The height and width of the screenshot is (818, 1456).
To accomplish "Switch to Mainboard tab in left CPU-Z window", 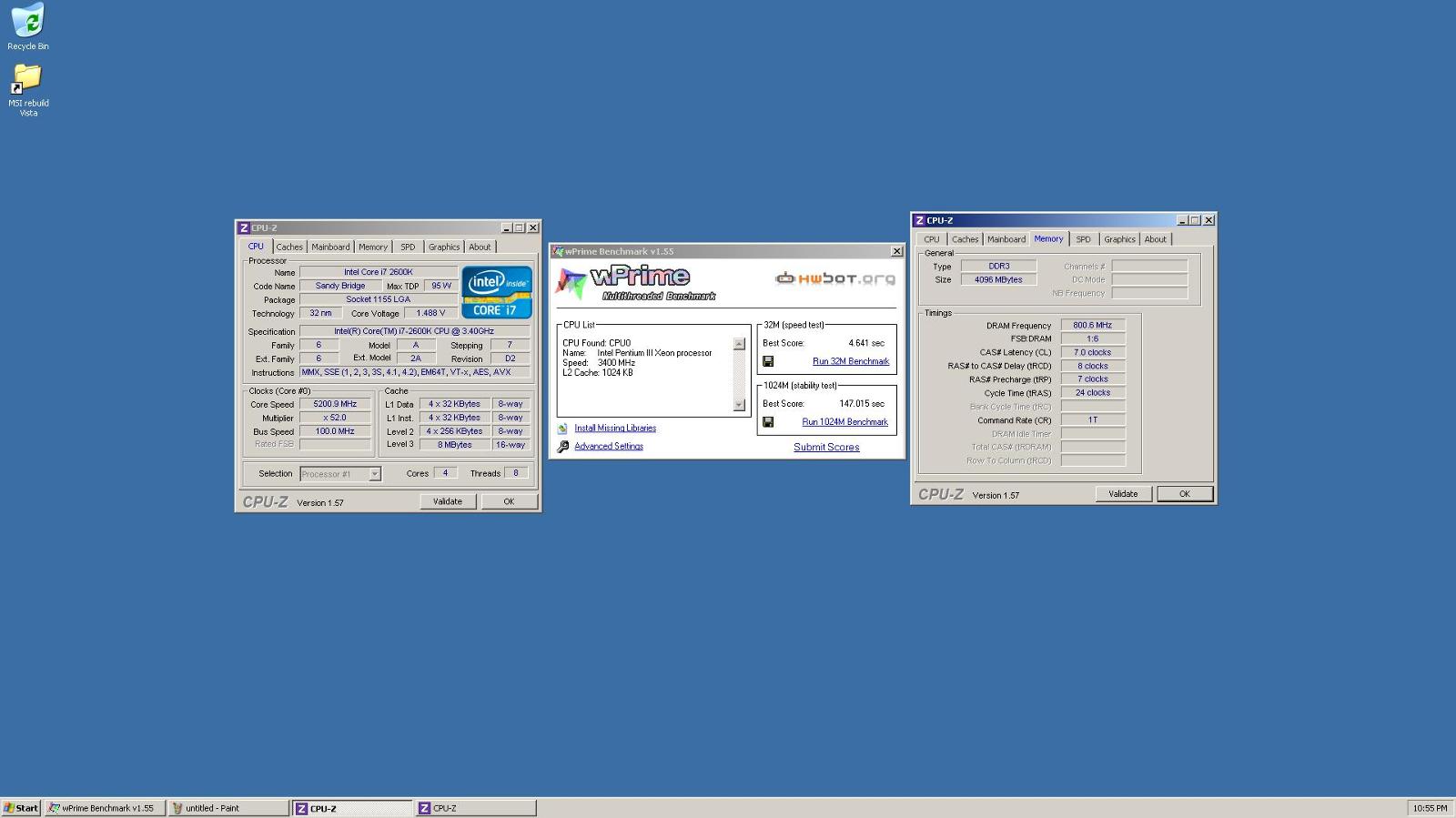I will coord(330,247).
